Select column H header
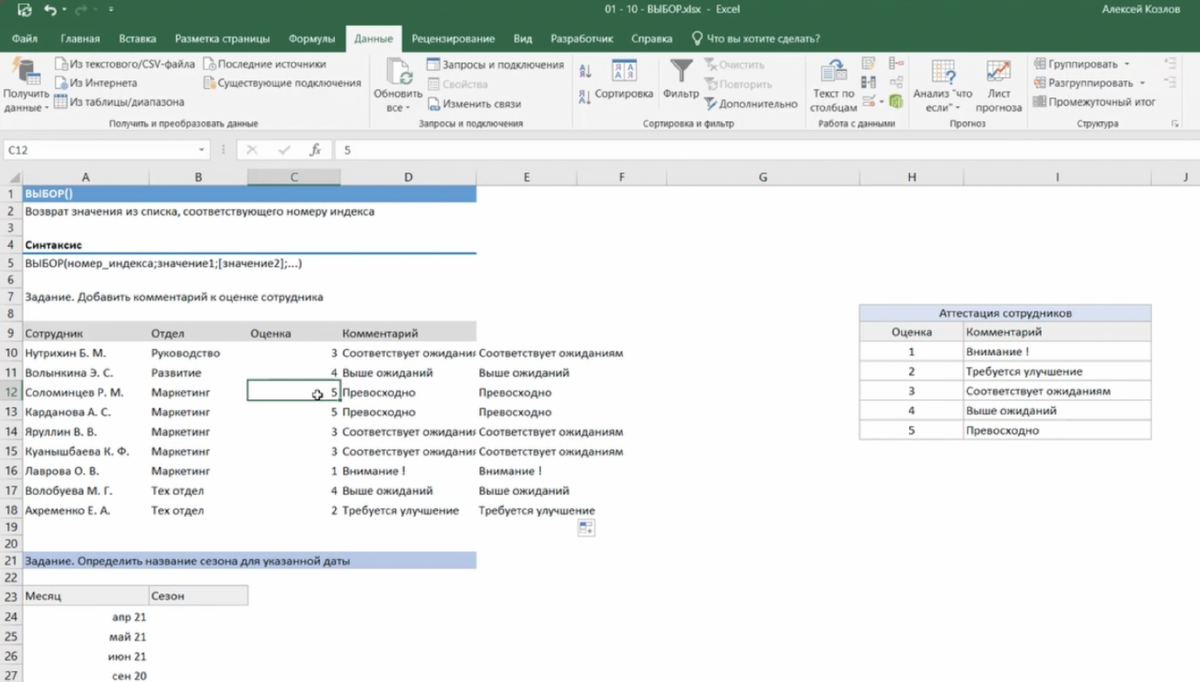 tap(912, 177)
